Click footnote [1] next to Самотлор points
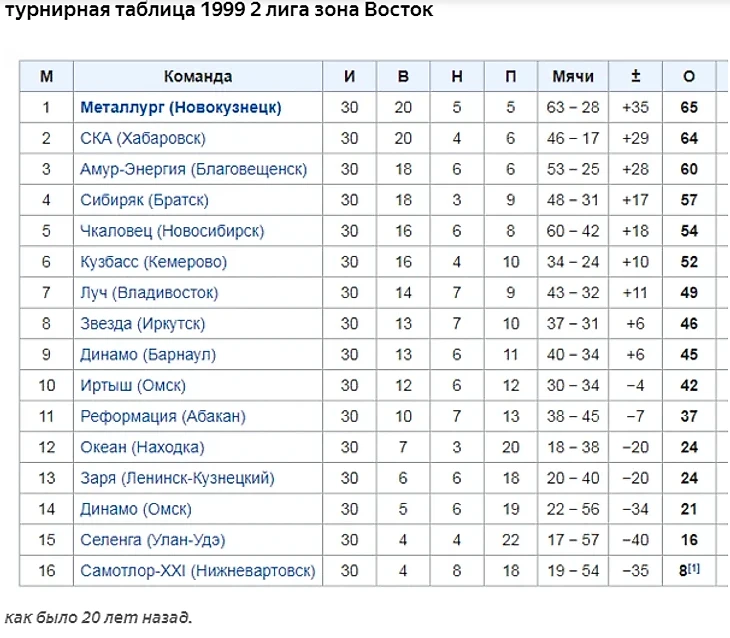This screenshot has width=730, height=638. click(694, 568)
